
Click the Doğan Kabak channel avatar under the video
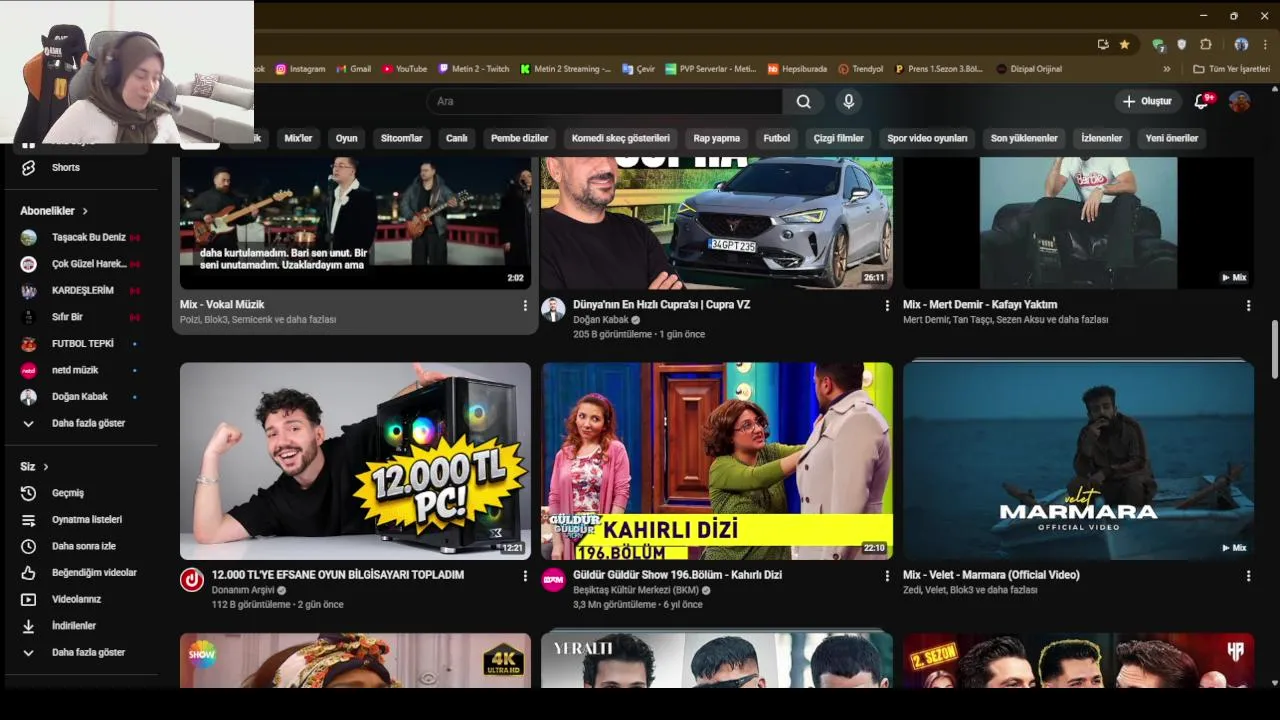tap(553, 309)
